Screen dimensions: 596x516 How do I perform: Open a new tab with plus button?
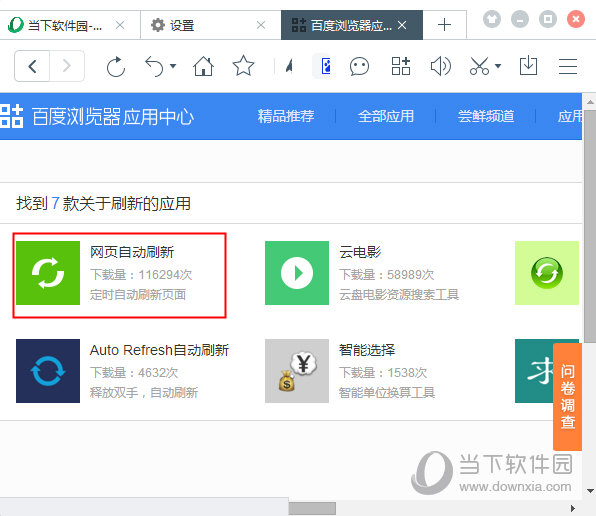tap(444, 25)
